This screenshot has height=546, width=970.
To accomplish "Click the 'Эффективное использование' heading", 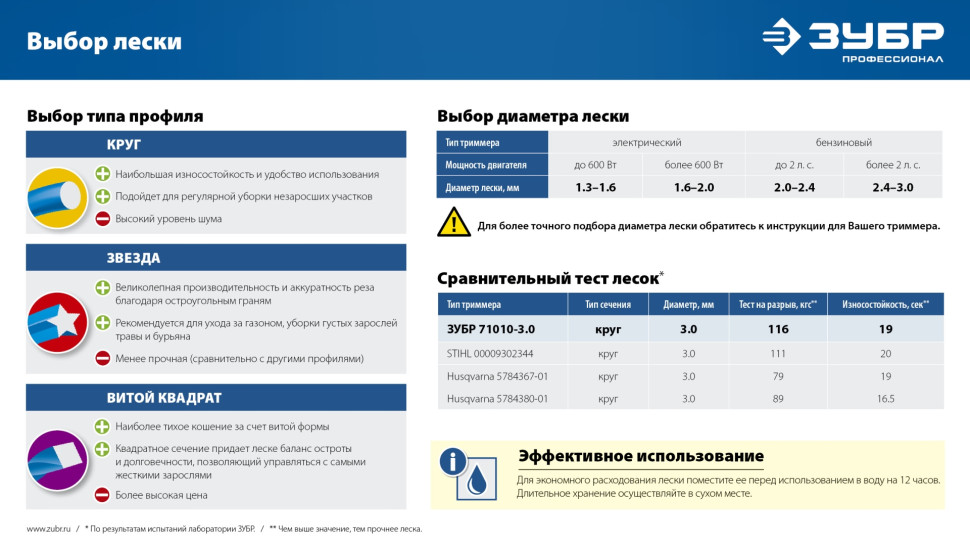I will 641,456.
